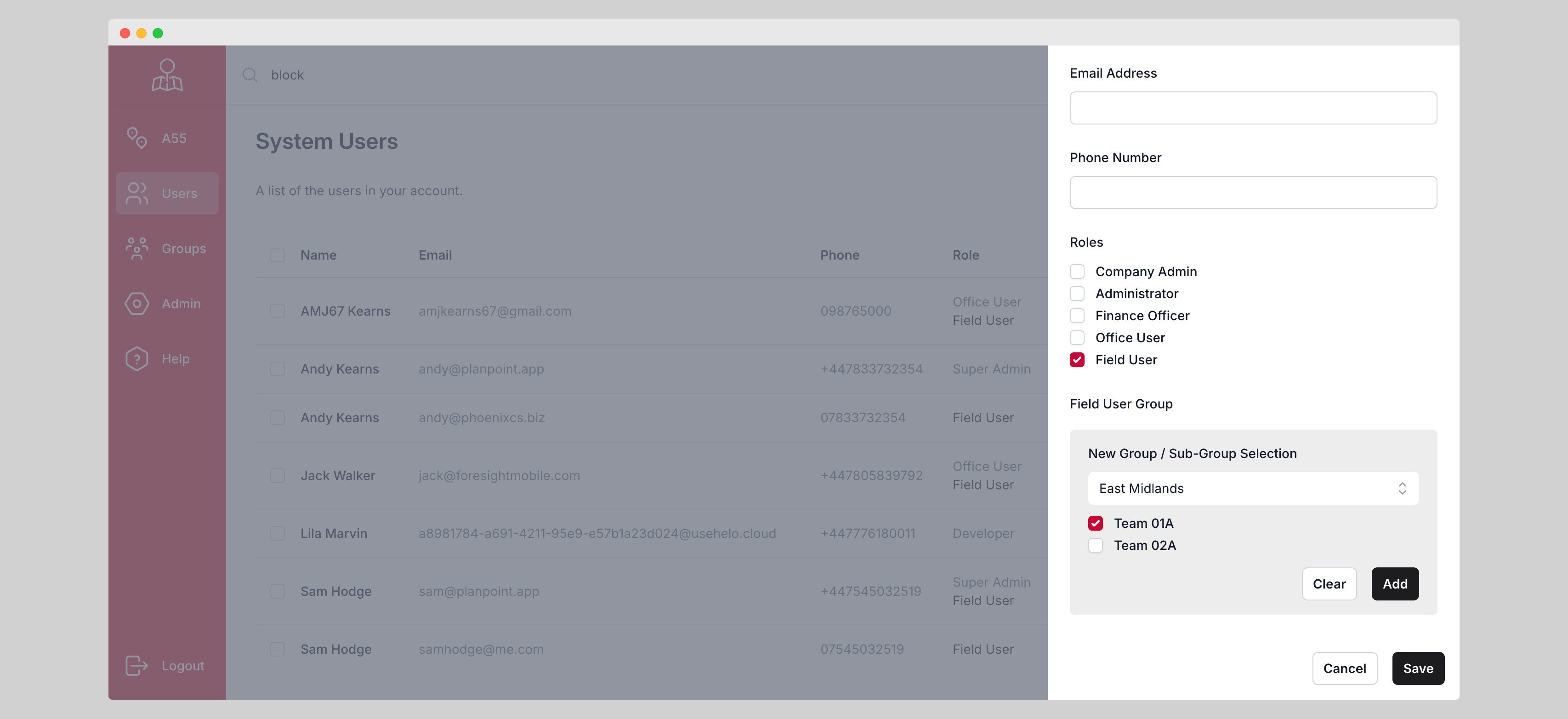Click the dropdown chevron arrows for group
Screen dimensions: 1568x719
pos(1402,488)
